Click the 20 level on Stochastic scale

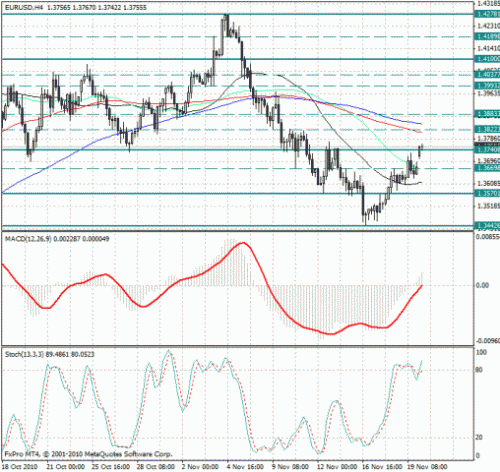pos(479,437)
